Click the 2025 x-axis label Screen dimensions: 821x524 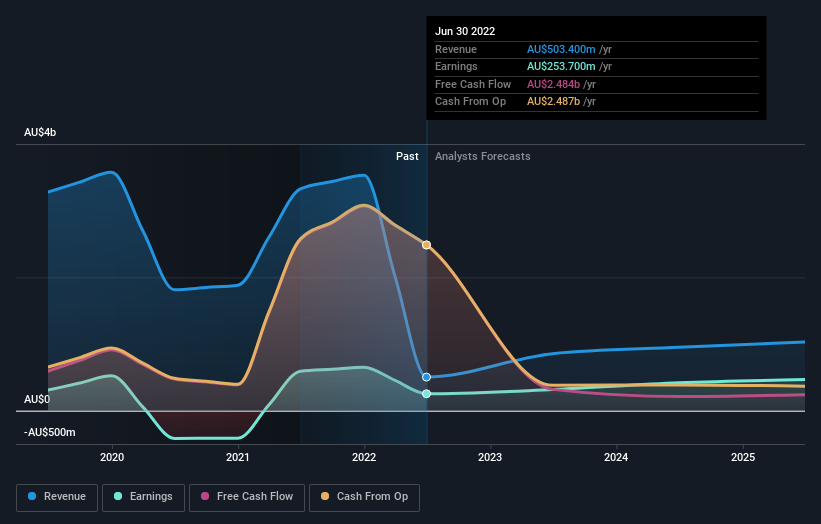pyautogui.click(x=743, y=458)
